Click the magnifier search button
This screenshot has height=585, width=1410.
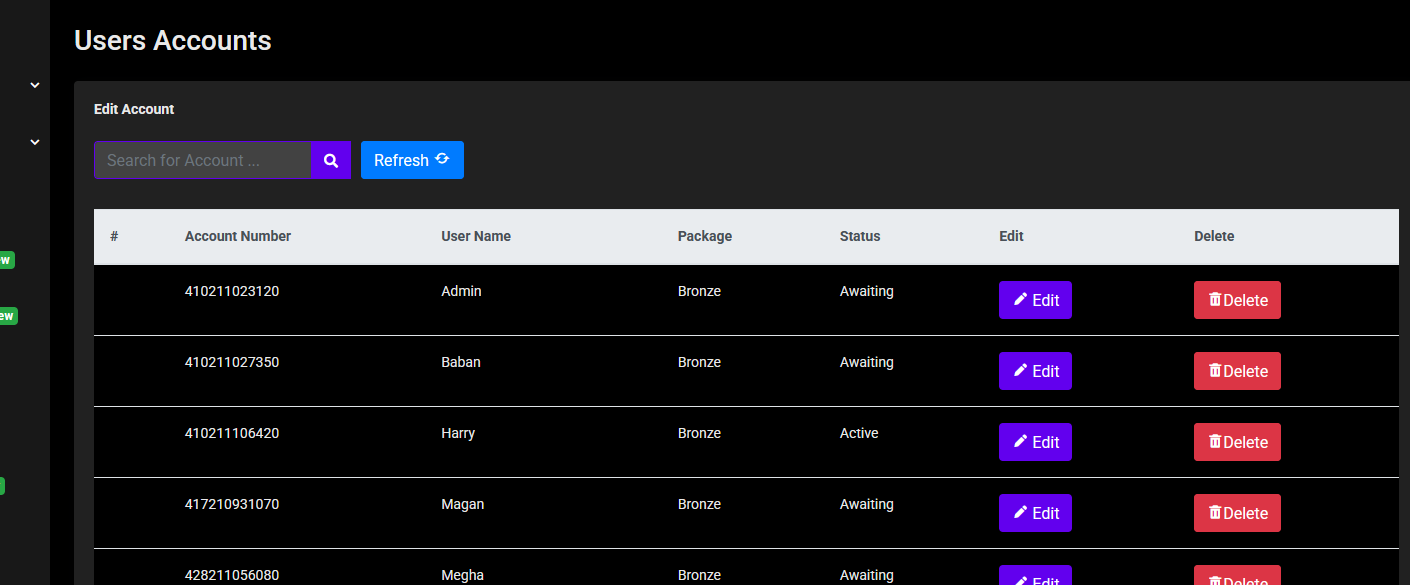coord(331,160)
